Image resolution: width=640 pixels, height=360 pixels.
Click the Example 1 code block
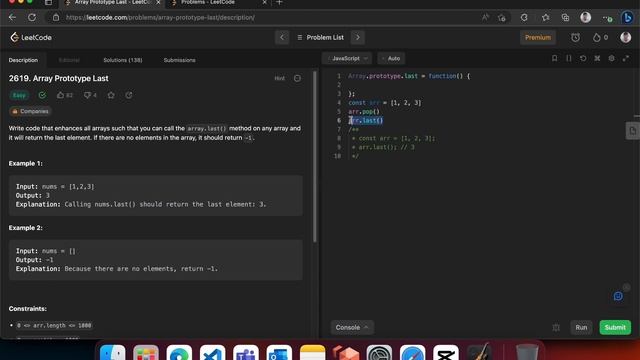156,196
